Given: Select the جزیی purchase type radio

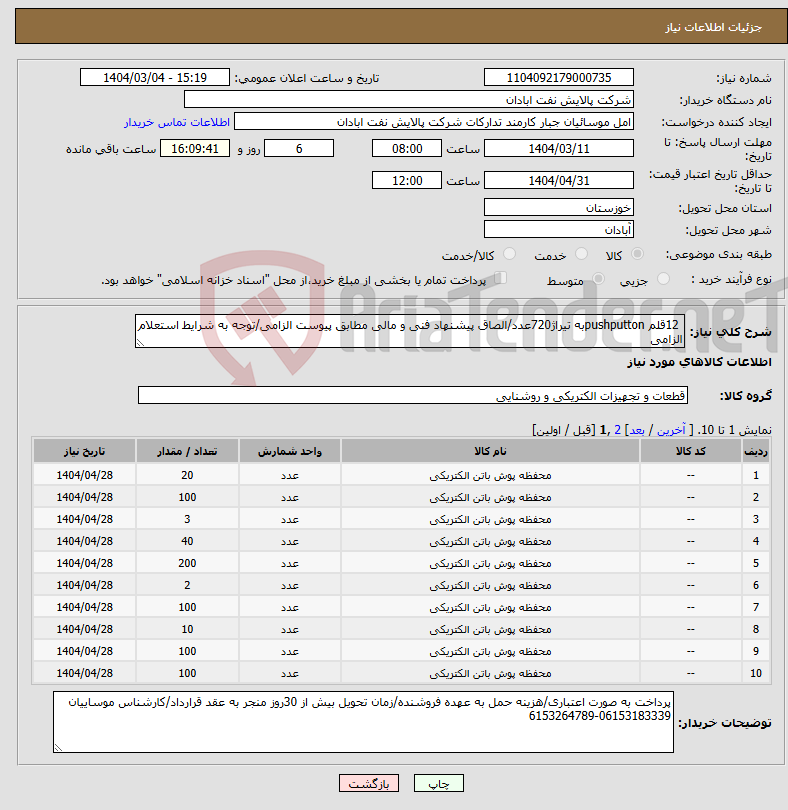Looking at the screenshot, I should click(663, 279).
